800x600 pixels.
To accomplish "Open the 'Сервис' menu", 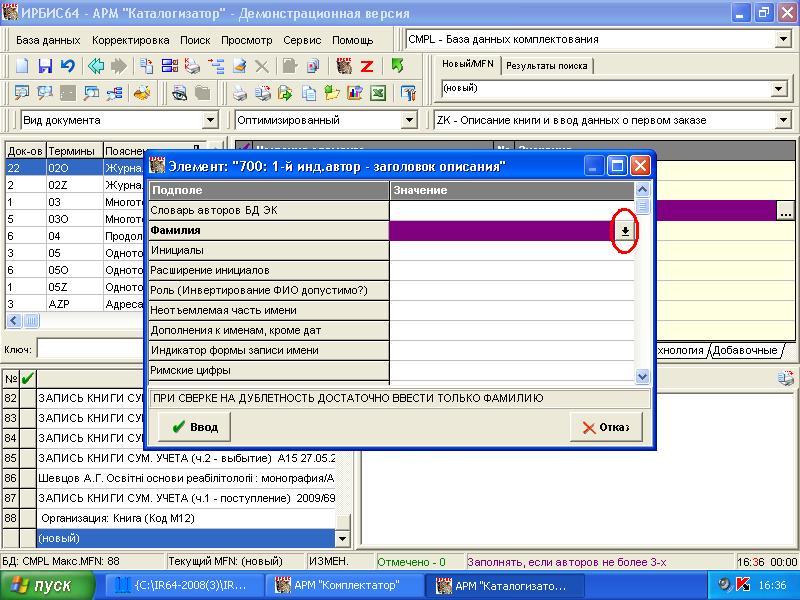I will 302,40.
